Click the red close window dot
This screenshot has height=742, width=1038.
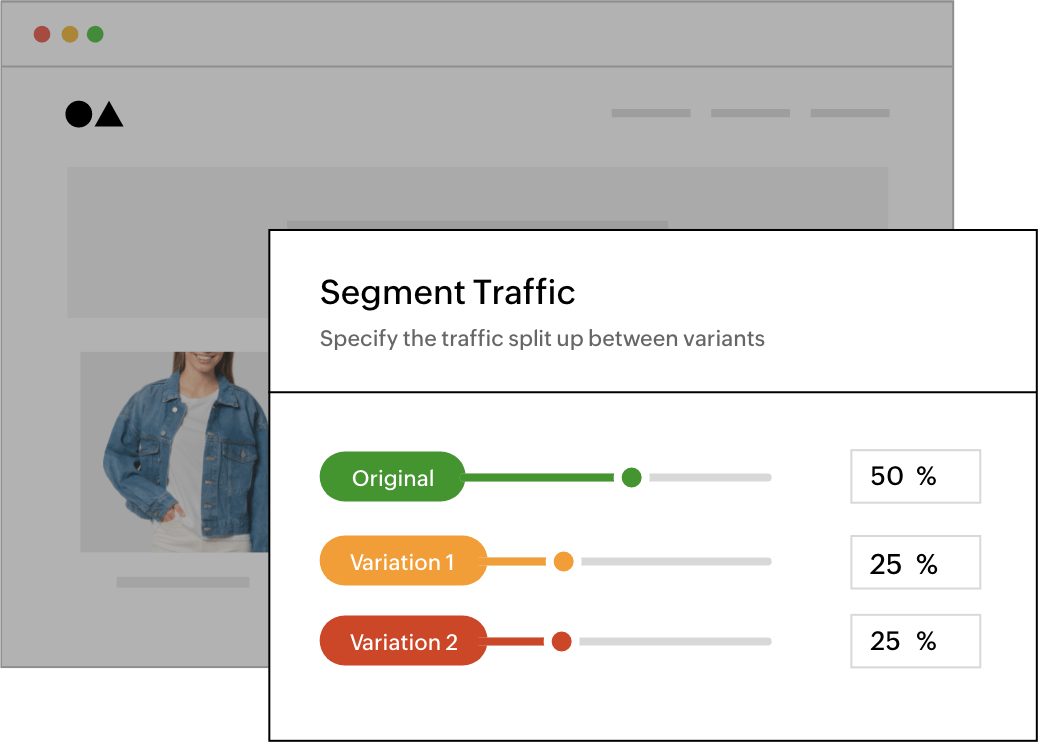coord(42,34)
